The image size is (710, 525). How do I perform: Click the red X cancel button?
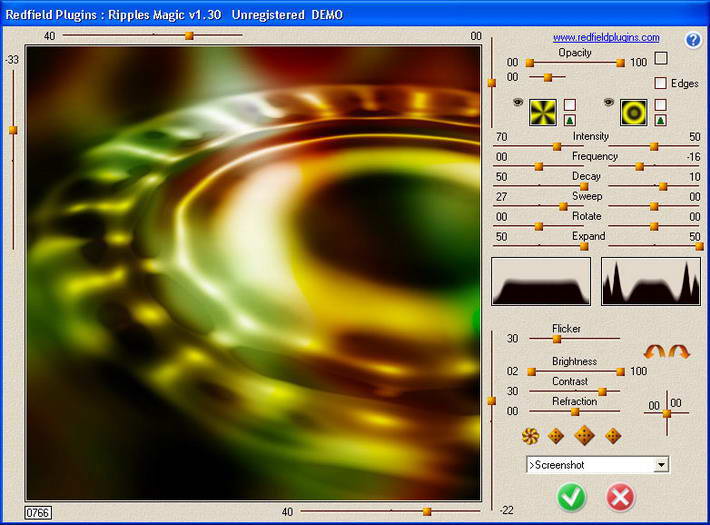pos(620,497)
